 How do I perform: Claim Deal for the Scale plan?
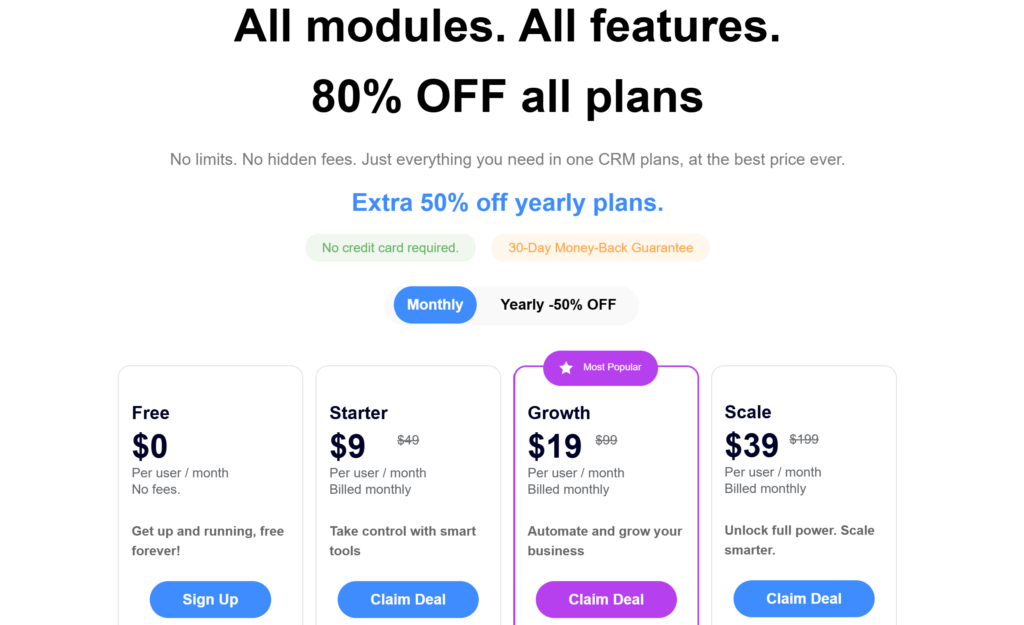pyautogui.click(x=804, y=598)
